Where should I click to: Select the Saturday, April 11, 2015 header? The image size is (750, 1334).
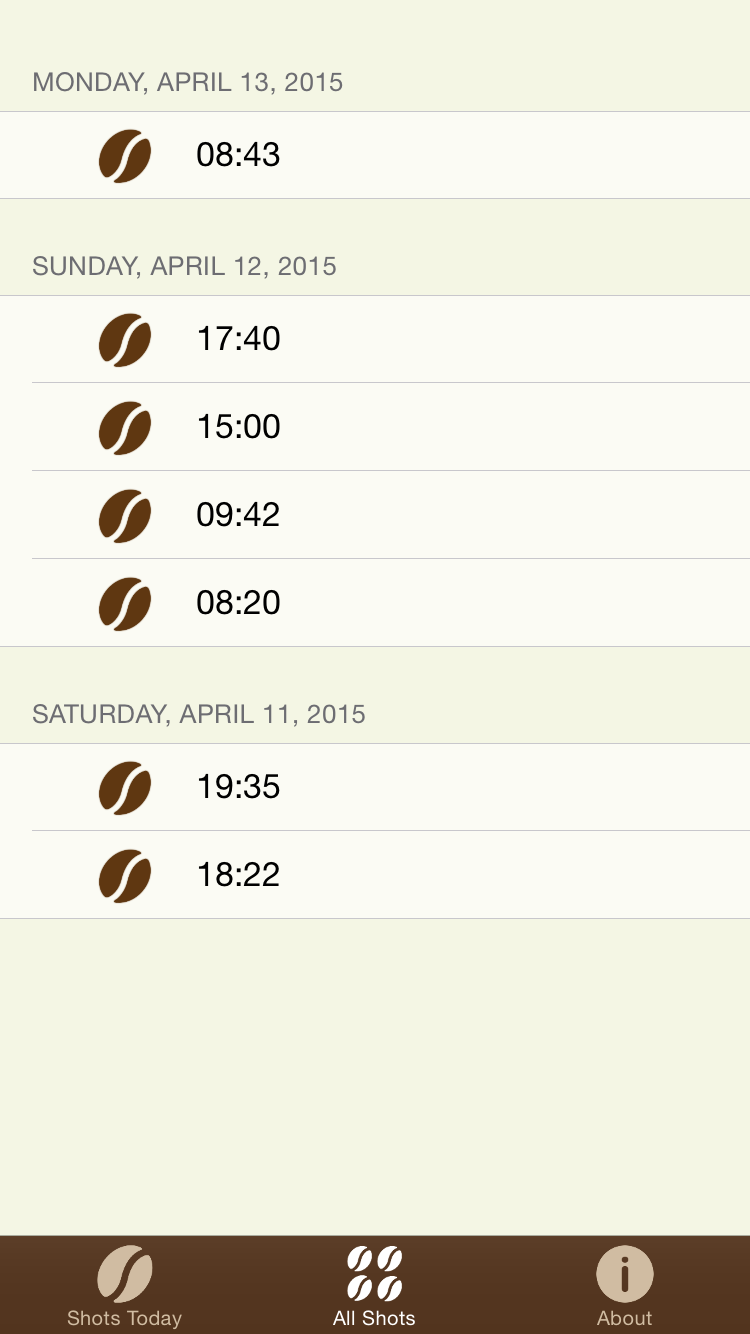(199, 714)
